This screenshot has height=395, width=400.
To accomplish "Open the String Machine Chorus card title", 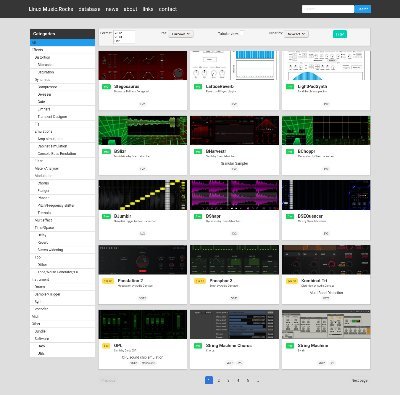I will [229, 346].
